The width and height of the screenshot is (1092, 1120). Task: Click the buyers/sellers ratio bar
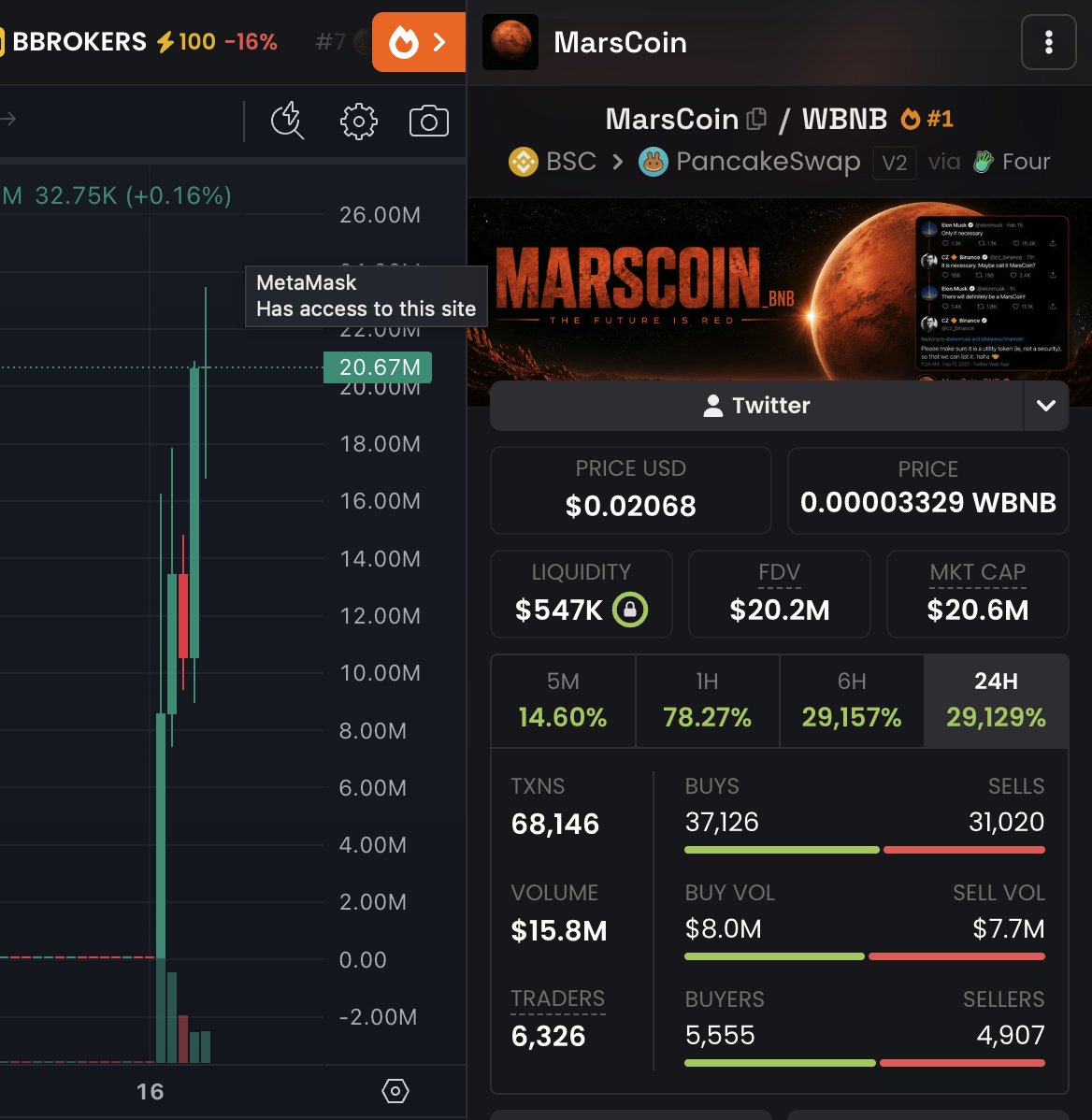click(864, 1063)
